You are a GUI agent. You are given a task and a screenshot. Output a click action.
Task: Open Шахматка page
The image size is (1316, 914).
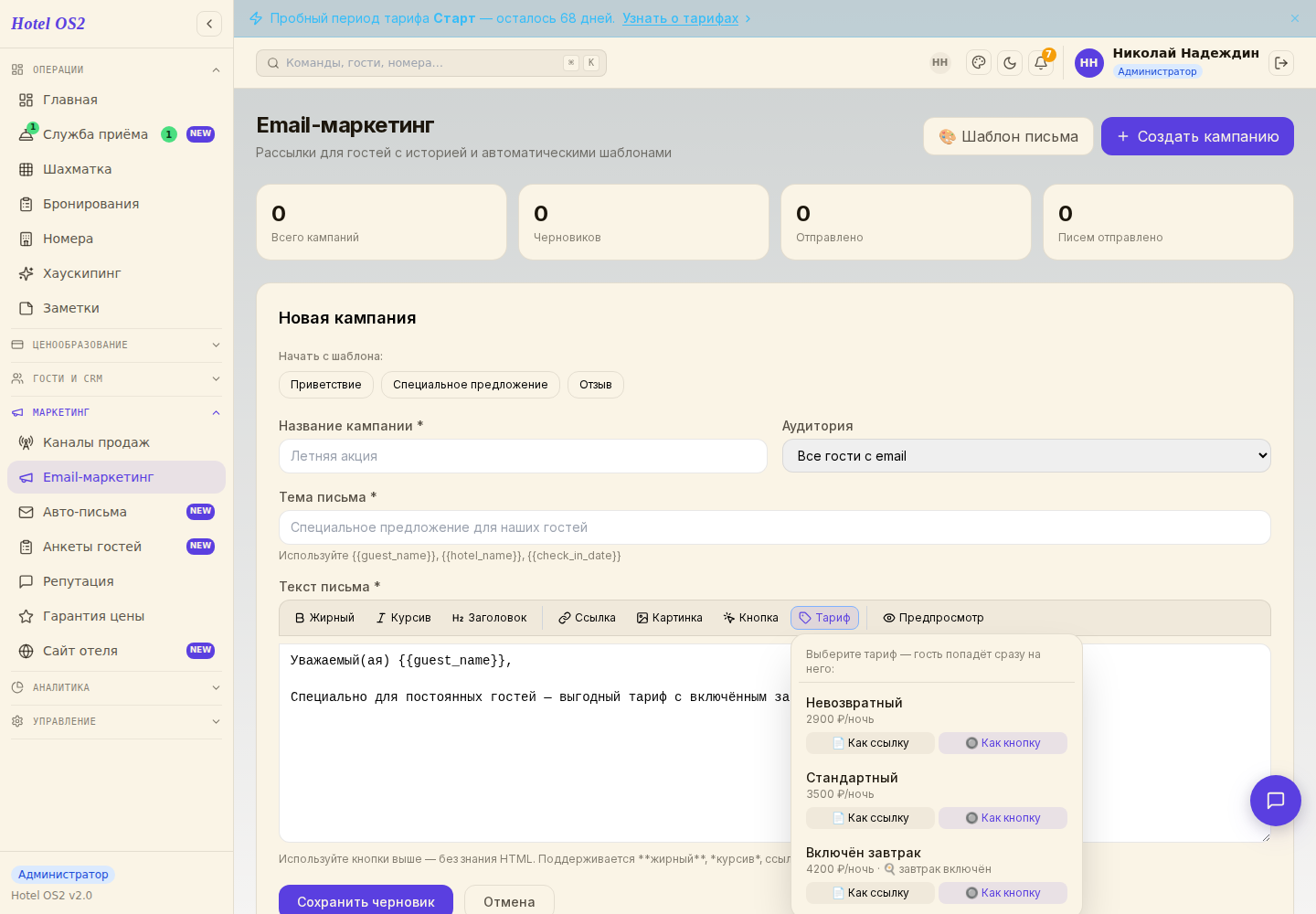(x=116, y=169)
